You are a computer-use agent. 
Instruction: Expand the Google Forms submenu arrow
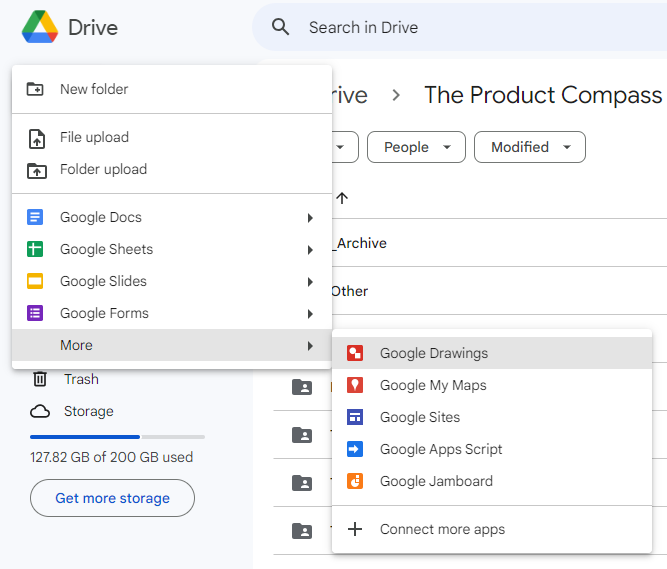[310, 314]
